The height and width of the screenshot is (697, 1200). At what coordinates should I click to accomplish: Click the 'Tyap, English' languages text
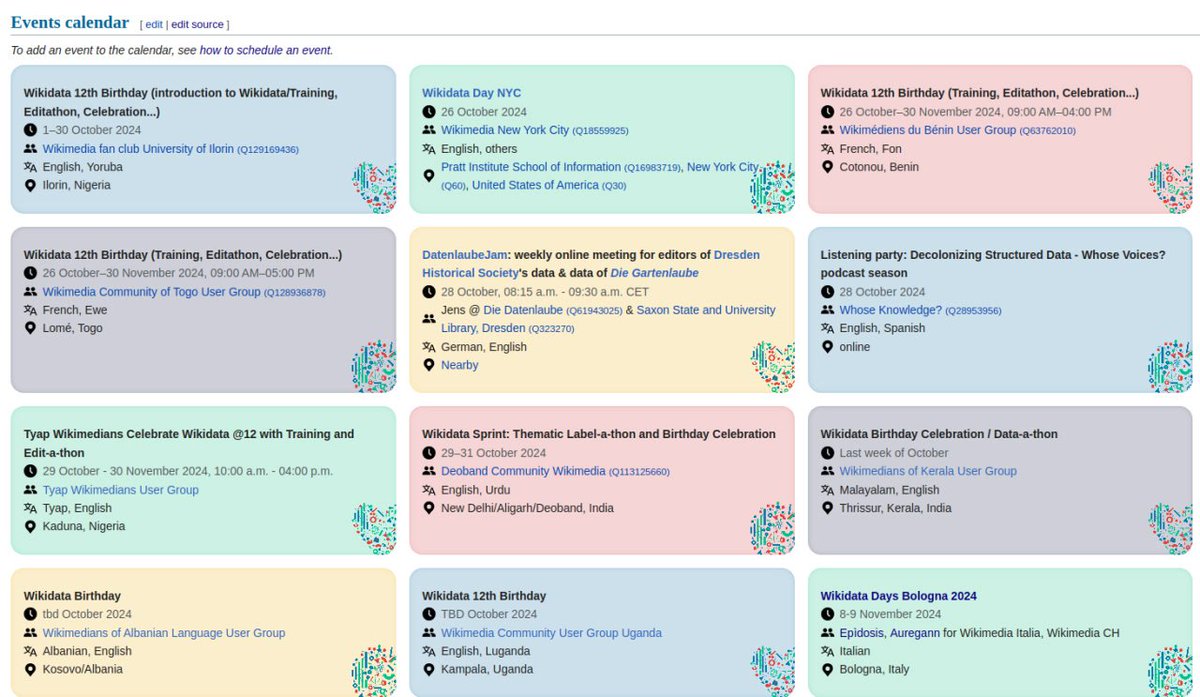[77, 508]
